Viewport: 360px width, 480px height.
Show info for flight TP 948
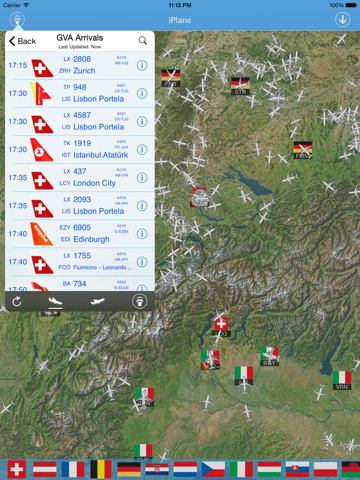[142, 94]
